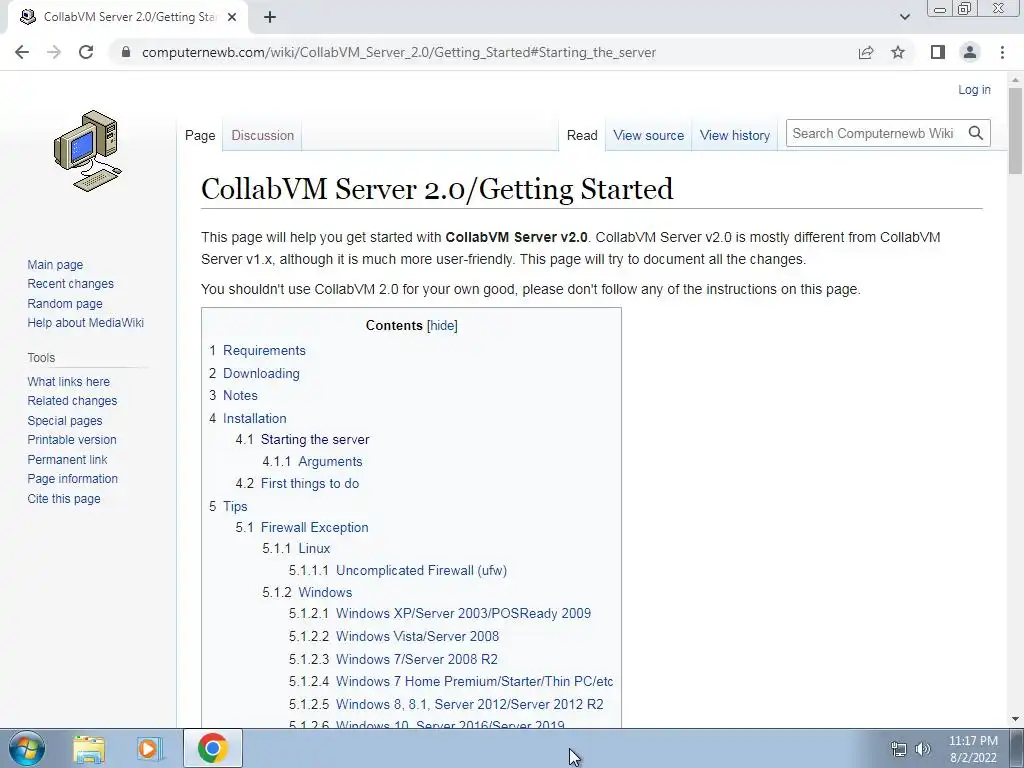Viewport: 1024px width, 768px height.
Task: Go back to the previous page
Action: pyautogui.click(x=22, y=52)
